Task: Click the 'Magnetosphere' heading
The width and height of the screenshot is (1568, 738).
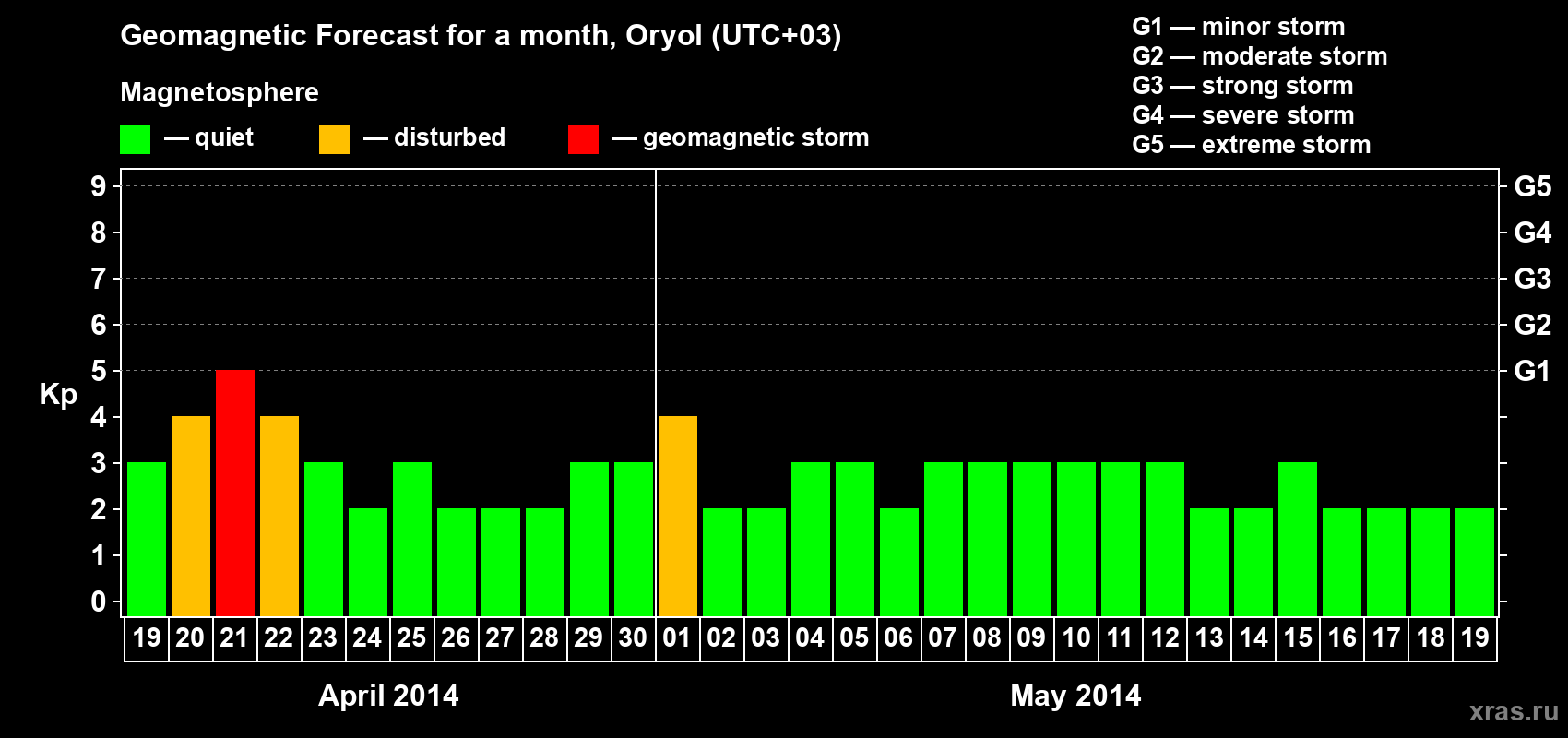Action: [220, 92]
